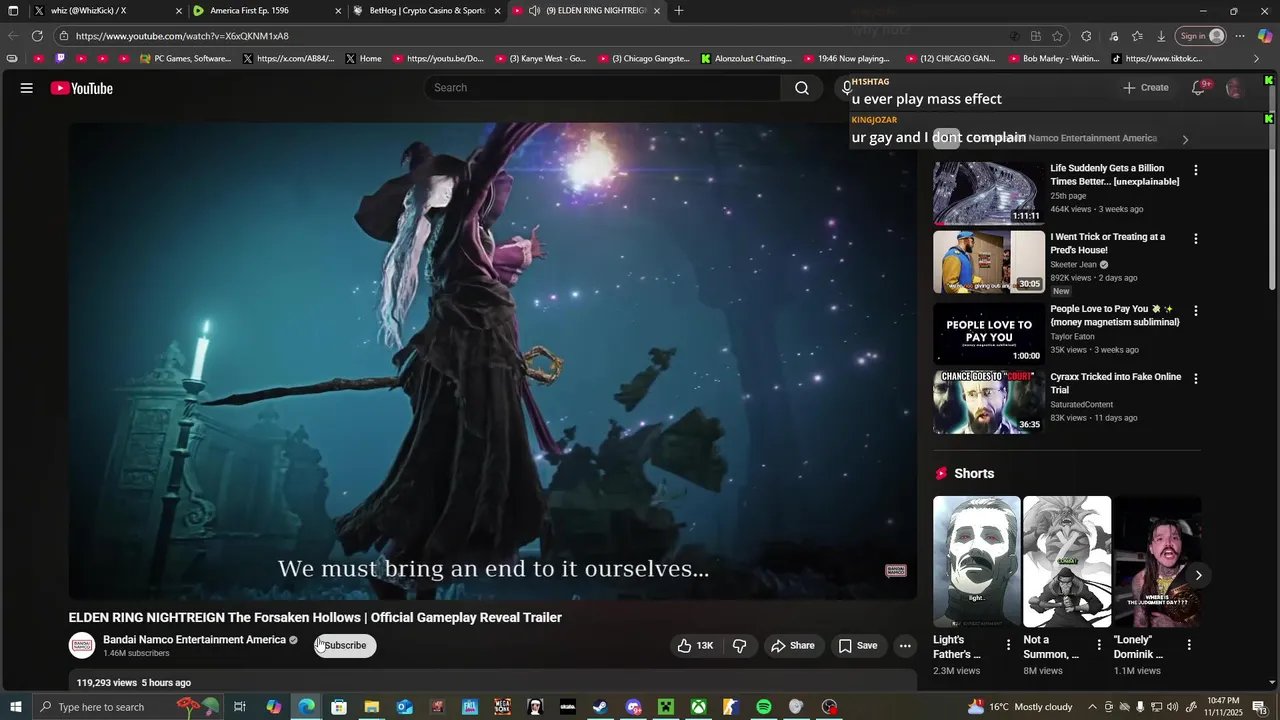Close the BetHog Crypto Casino tab
The image size is (1280, 720).
(x=497, y=11)
